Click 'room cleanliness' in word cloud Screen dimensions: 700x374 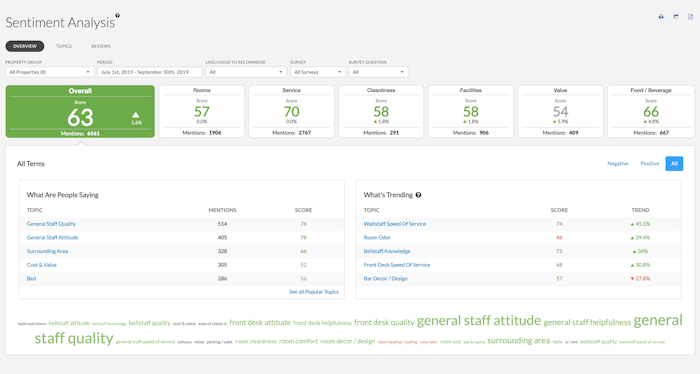256,341
